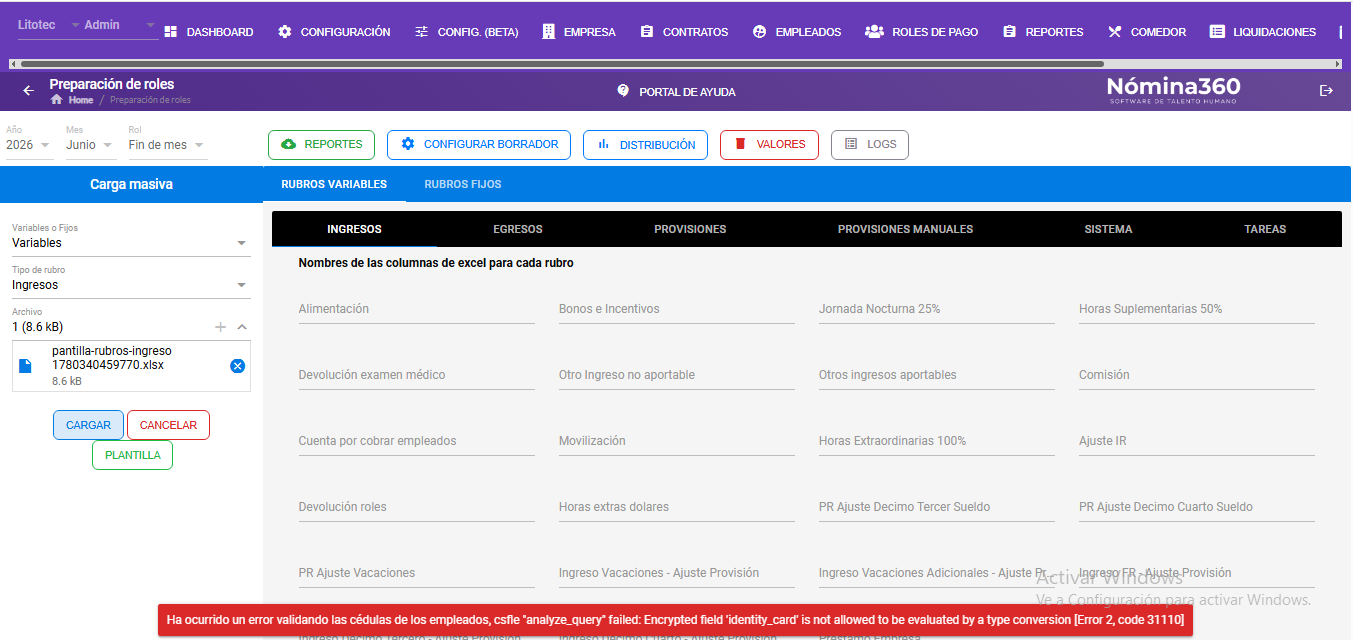Click the Otro Ingreso no aportable field
The image size is (1353, 640).
pos(676,375)
